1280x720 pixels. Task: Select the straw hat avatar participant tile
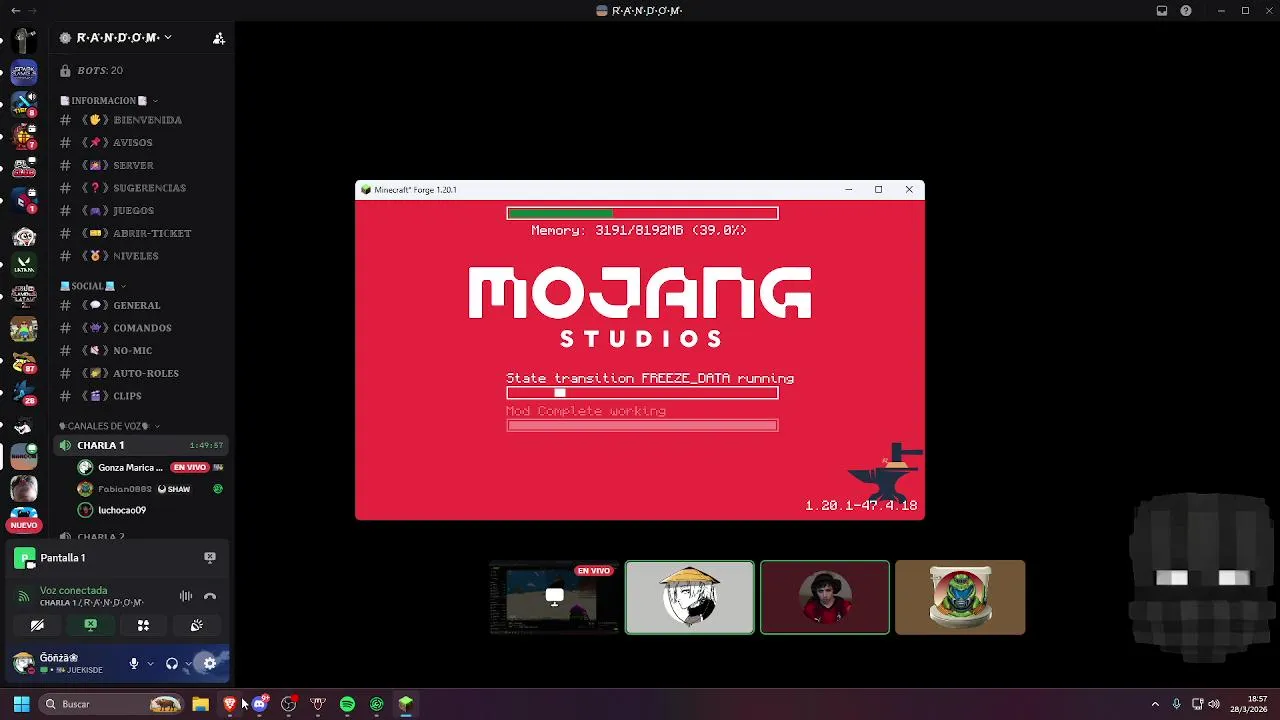(690, 598)
